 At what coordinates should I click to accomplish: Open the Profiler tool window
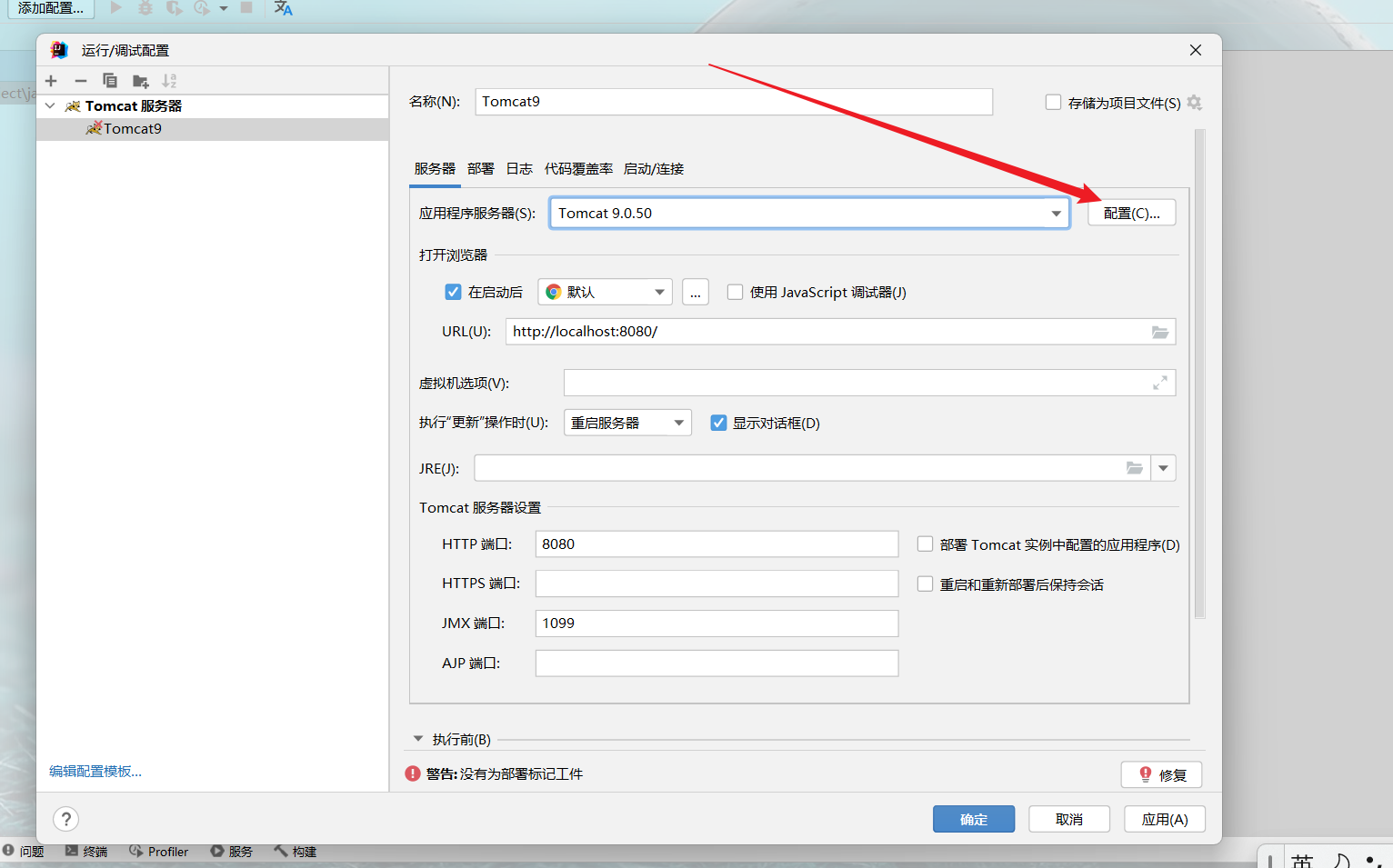coord(159,852)
